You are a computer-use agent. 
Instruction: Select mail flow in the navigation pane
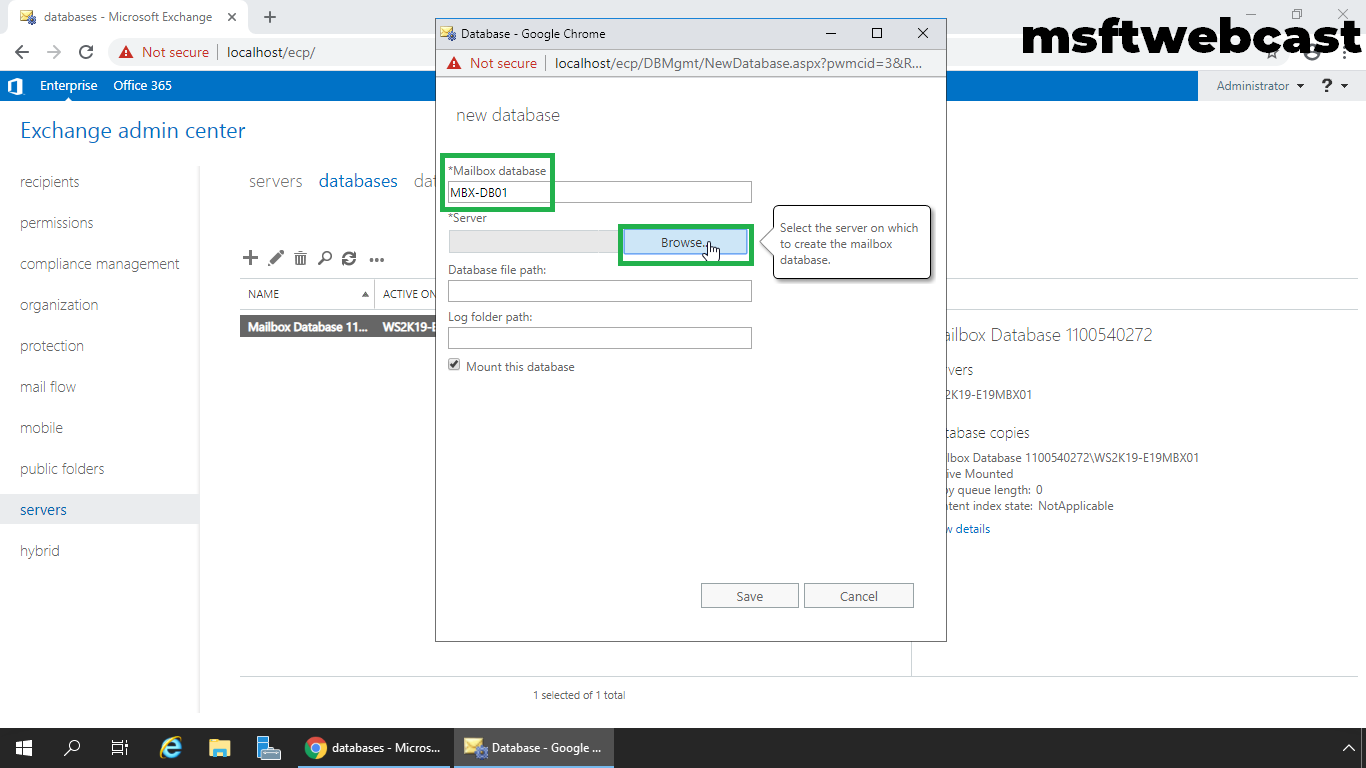(x=46, y=386)
